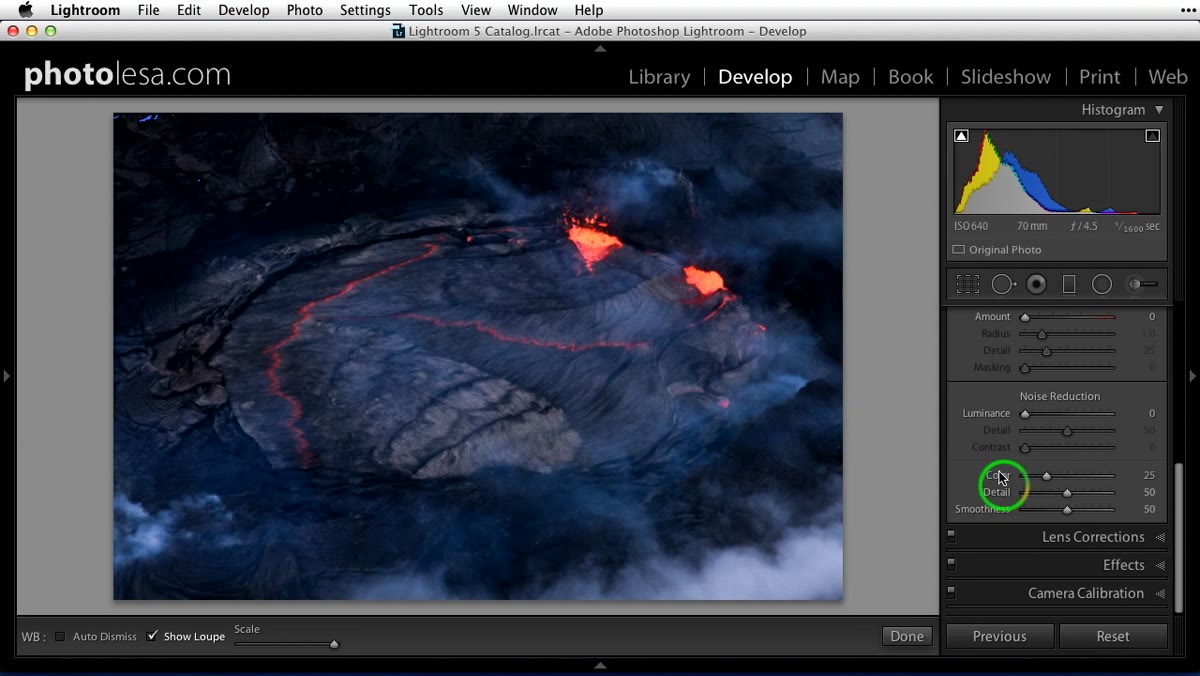Expand the Camera Calibration panel triangle
This screenshot has width=1200, height=676.
tap(1160, 593)
